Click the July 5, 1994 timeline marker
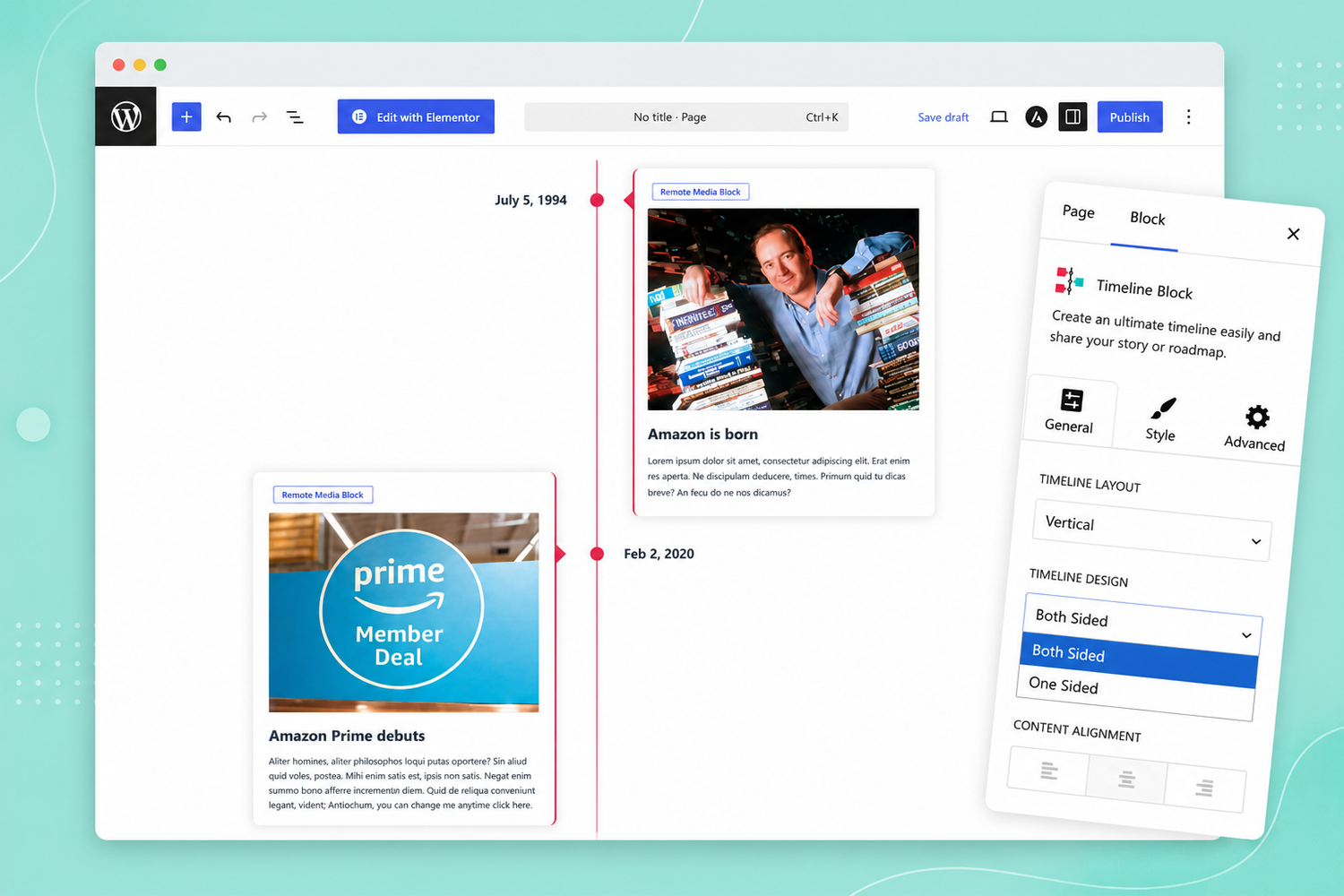The image size is (1344, 896). 597,200
